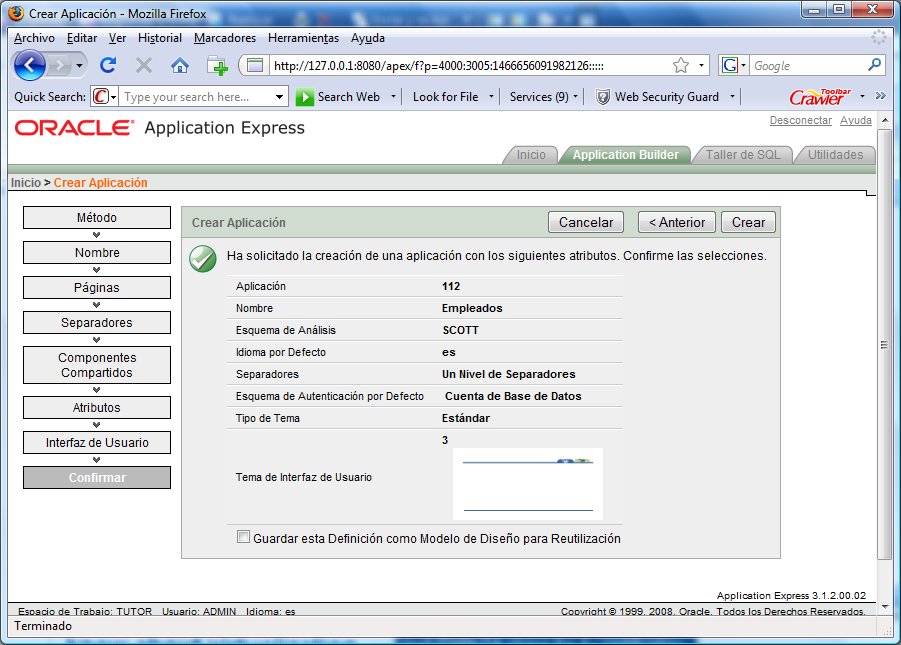Screen dimensions: 901x645
Task: Open the Services (9) dropdown arrow
Action: [575, 97]
